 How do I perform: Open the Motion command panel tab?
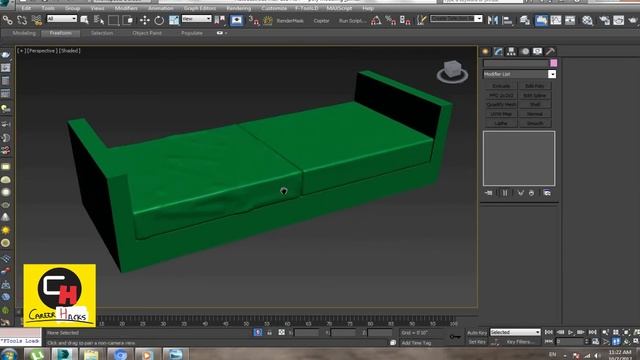pos(525,51)
